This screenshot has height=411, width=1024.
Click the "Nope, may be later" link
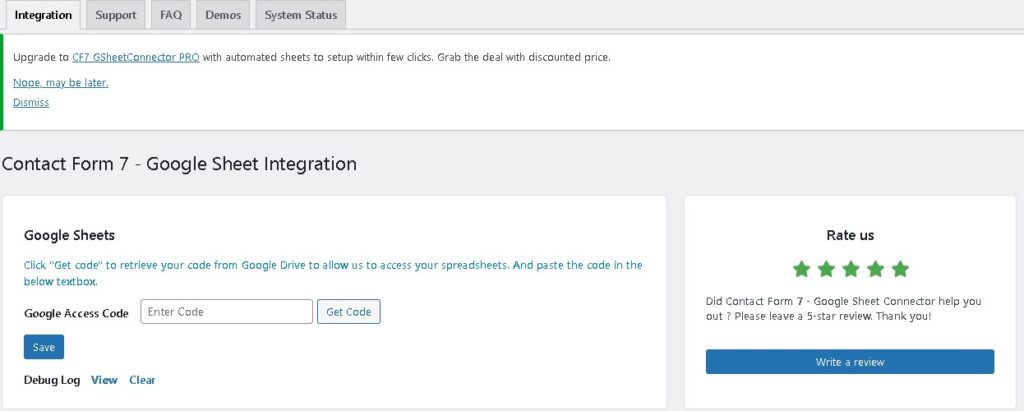[x=60, y=82]
